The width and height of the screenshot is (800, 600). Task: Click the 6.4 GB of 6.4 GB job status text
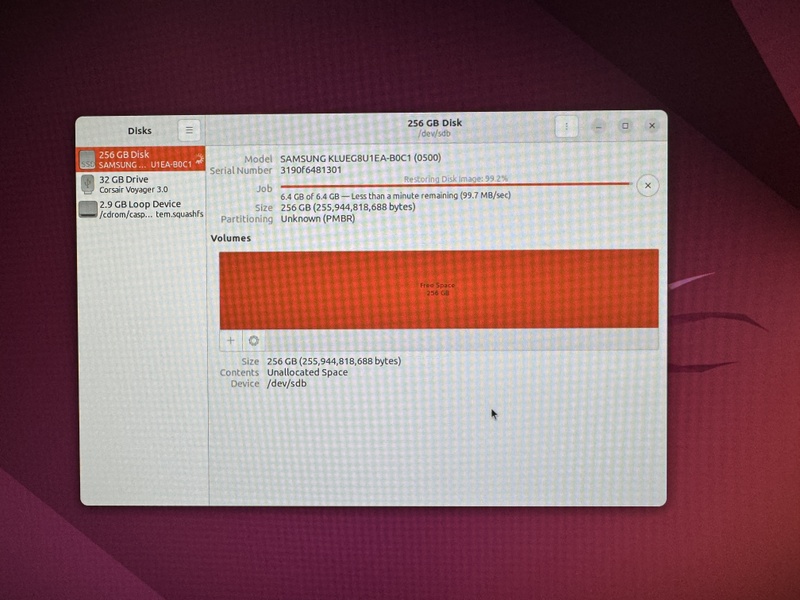[395, 196]
